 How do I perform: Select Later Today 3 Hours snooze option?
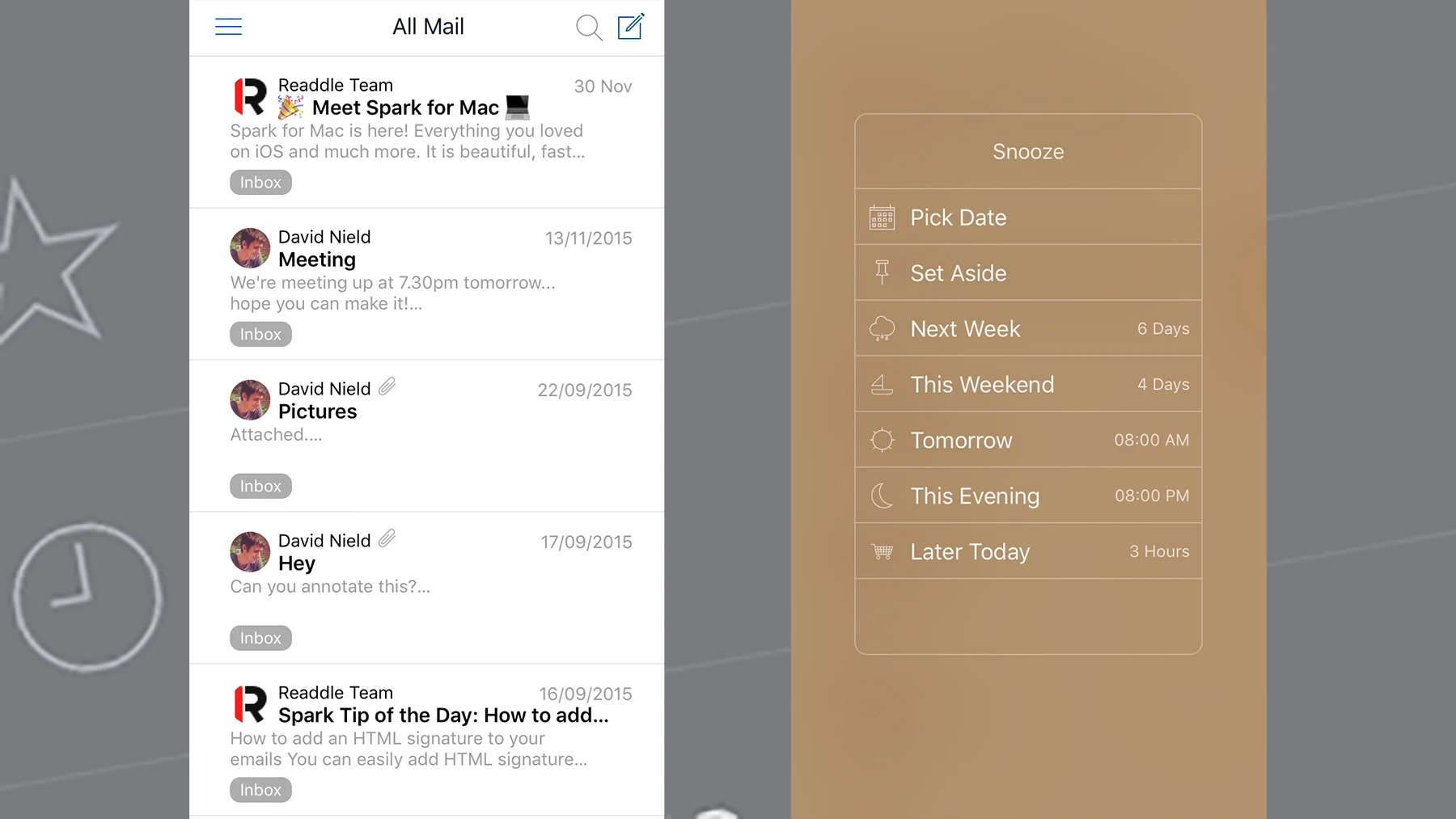click(1028, 551)
